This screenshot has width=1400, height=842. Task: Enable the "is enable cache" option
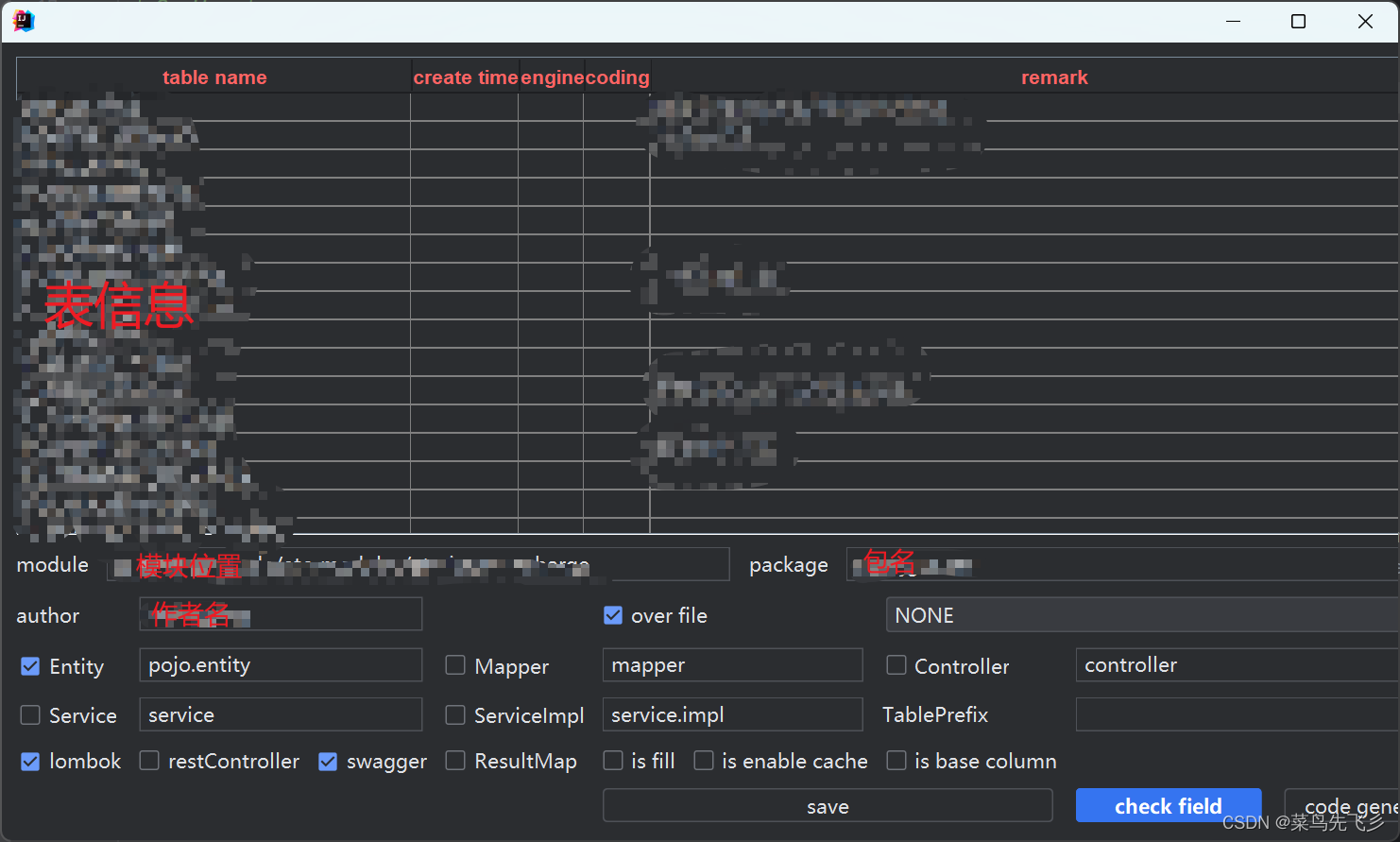pyautogui.click(x=704, y=761)
